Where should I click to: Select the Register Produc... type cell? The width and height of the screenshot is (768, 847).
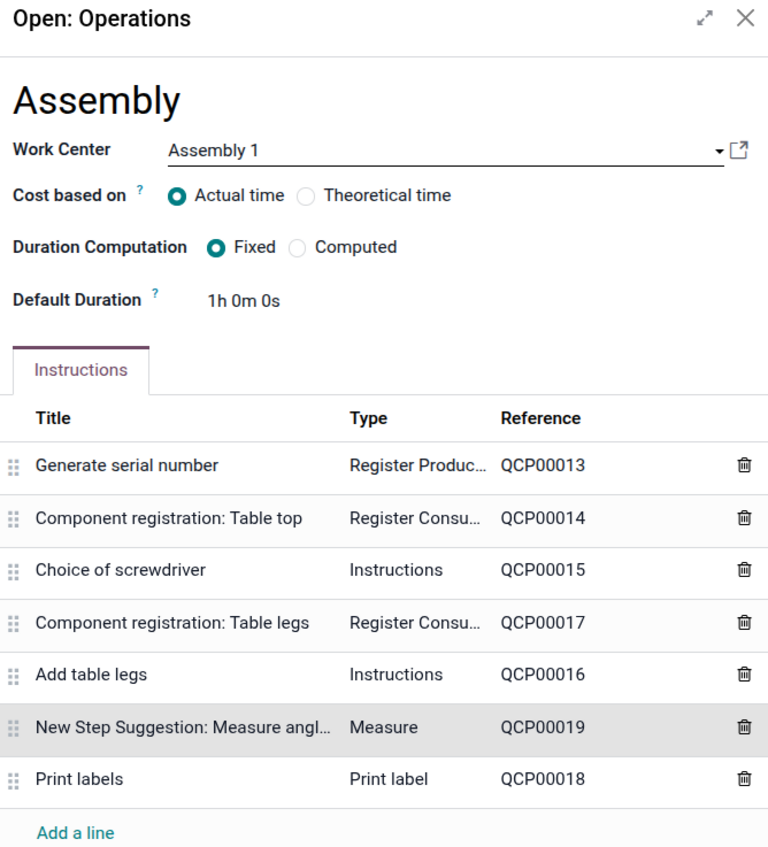tap(417, 465)
